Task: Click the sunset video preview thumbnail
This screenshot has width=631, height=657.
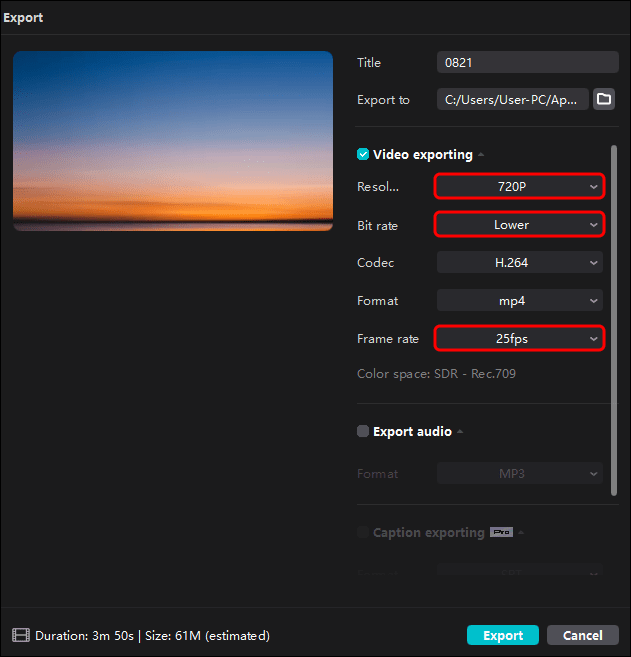Action: (x=173, y=141)
